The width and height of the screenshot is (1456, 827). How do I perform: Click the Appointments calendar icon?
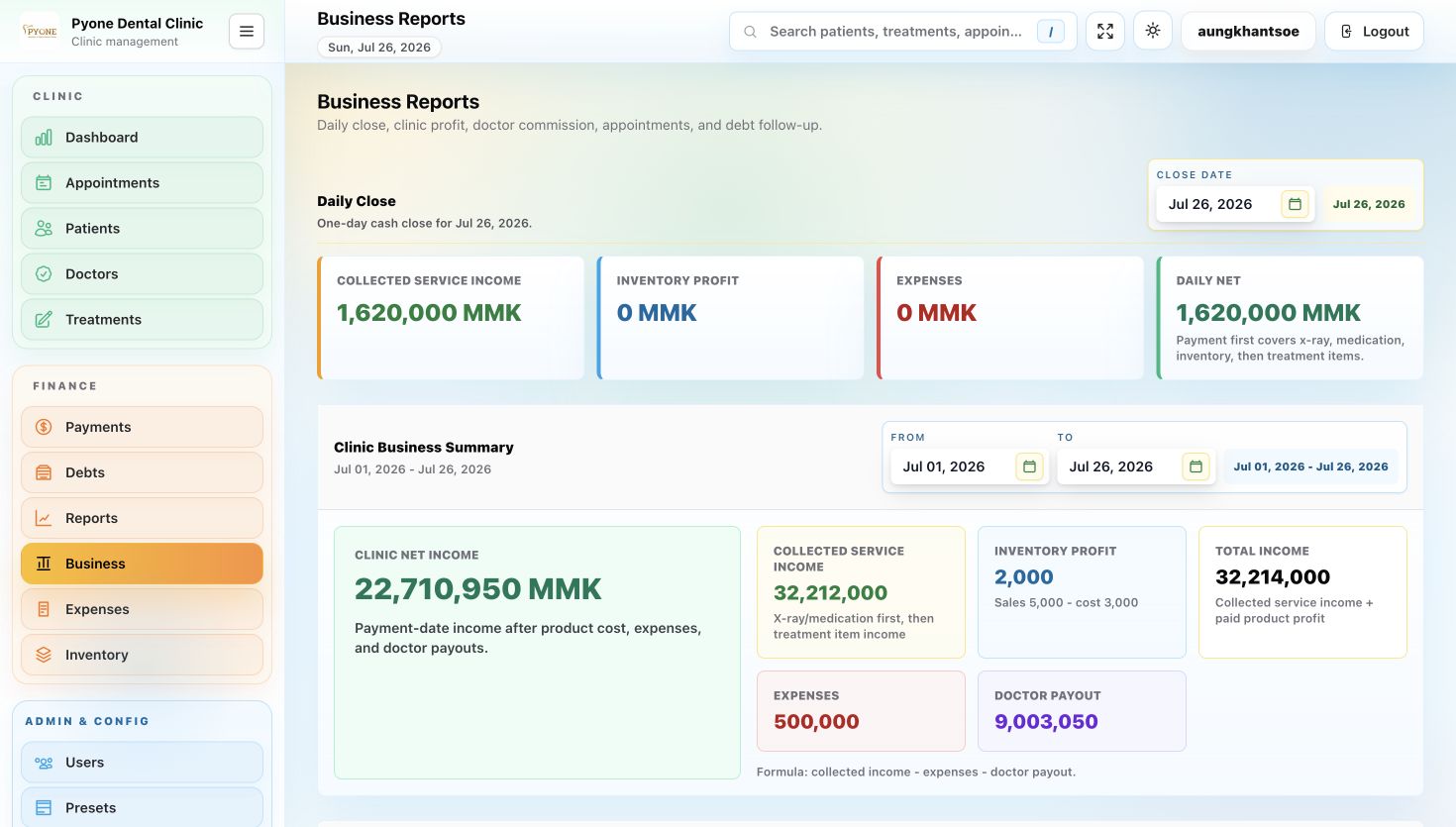pyautogui.click(x=44, y=183)
